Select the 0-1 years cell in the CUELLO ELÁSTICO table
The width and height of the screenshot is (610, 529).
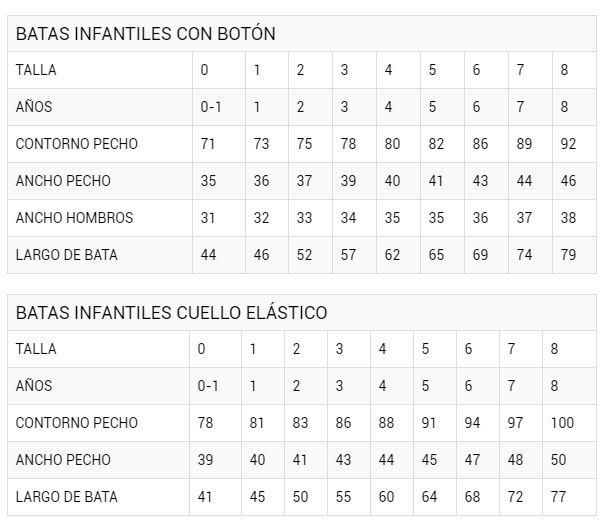208,386
